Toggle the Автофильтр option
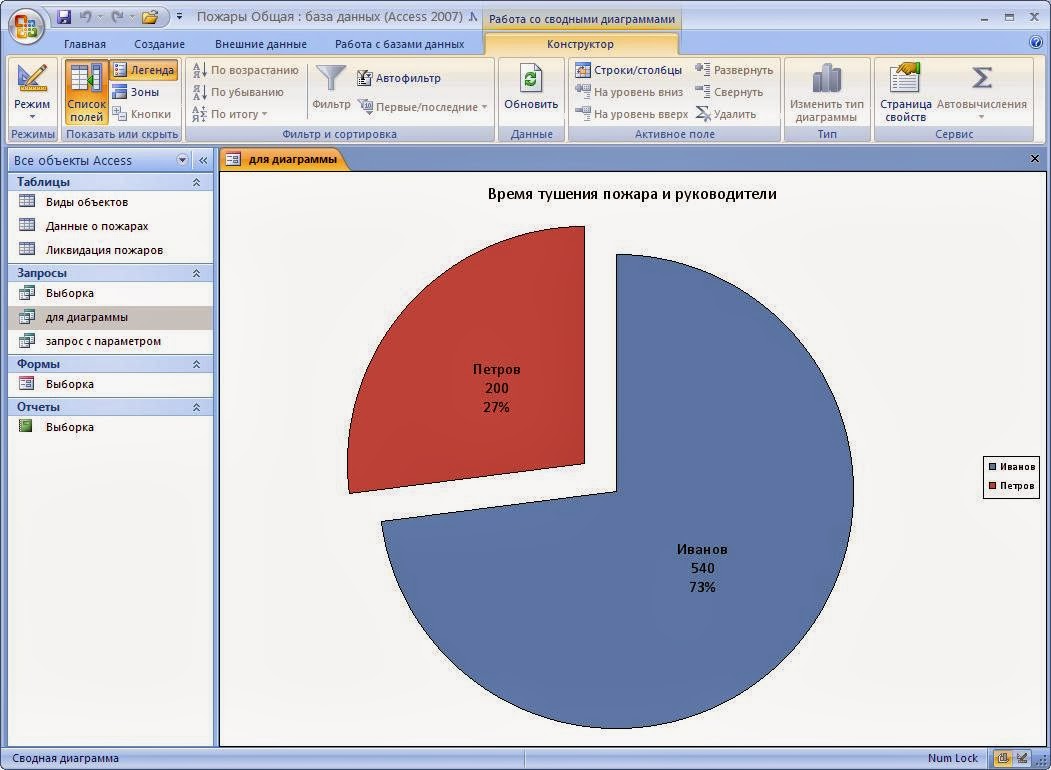1051x770 pixels. (399, 78)
